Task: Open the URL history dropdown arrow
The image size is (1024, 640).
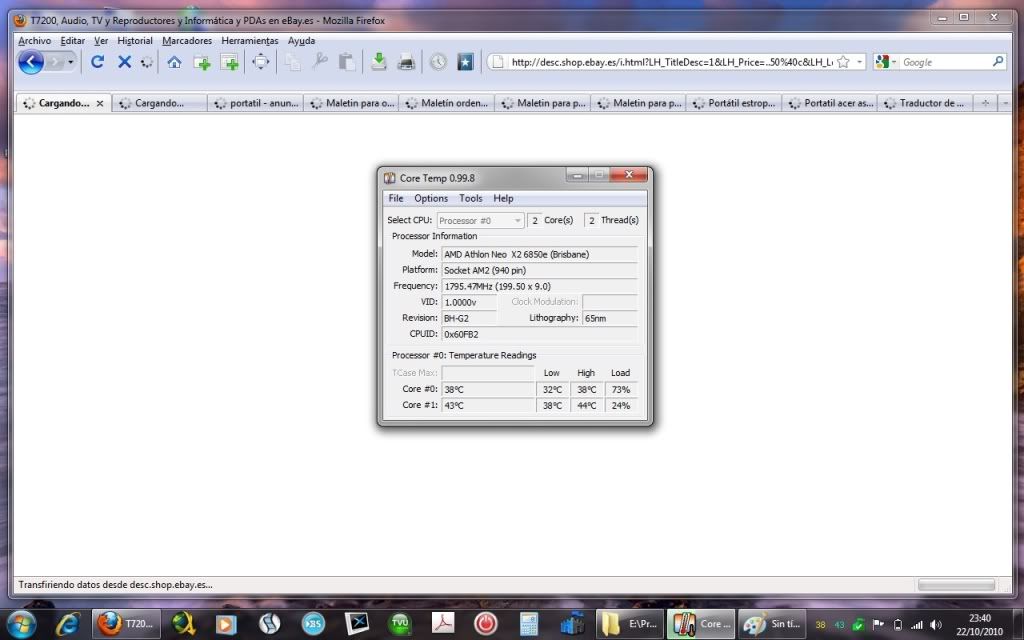Action: (859, 62)
